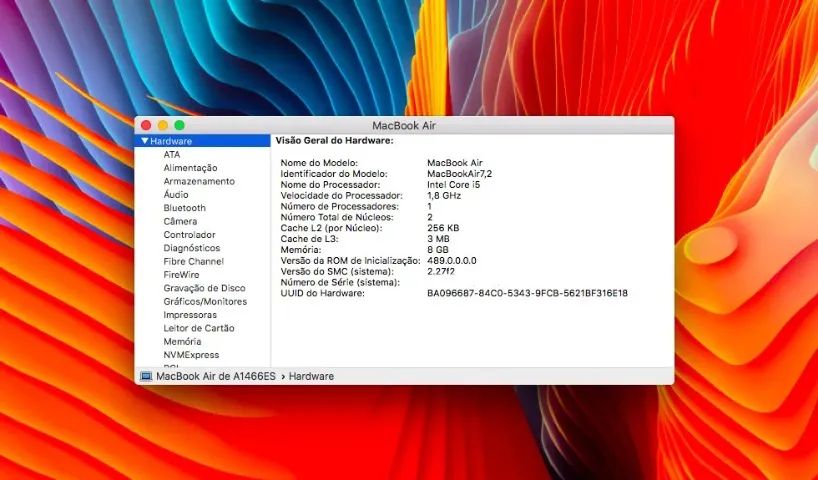Click the 'Número Total de Núcleos:' label
The height and width of the screenshot is (480, 818).
click(337, 217)
